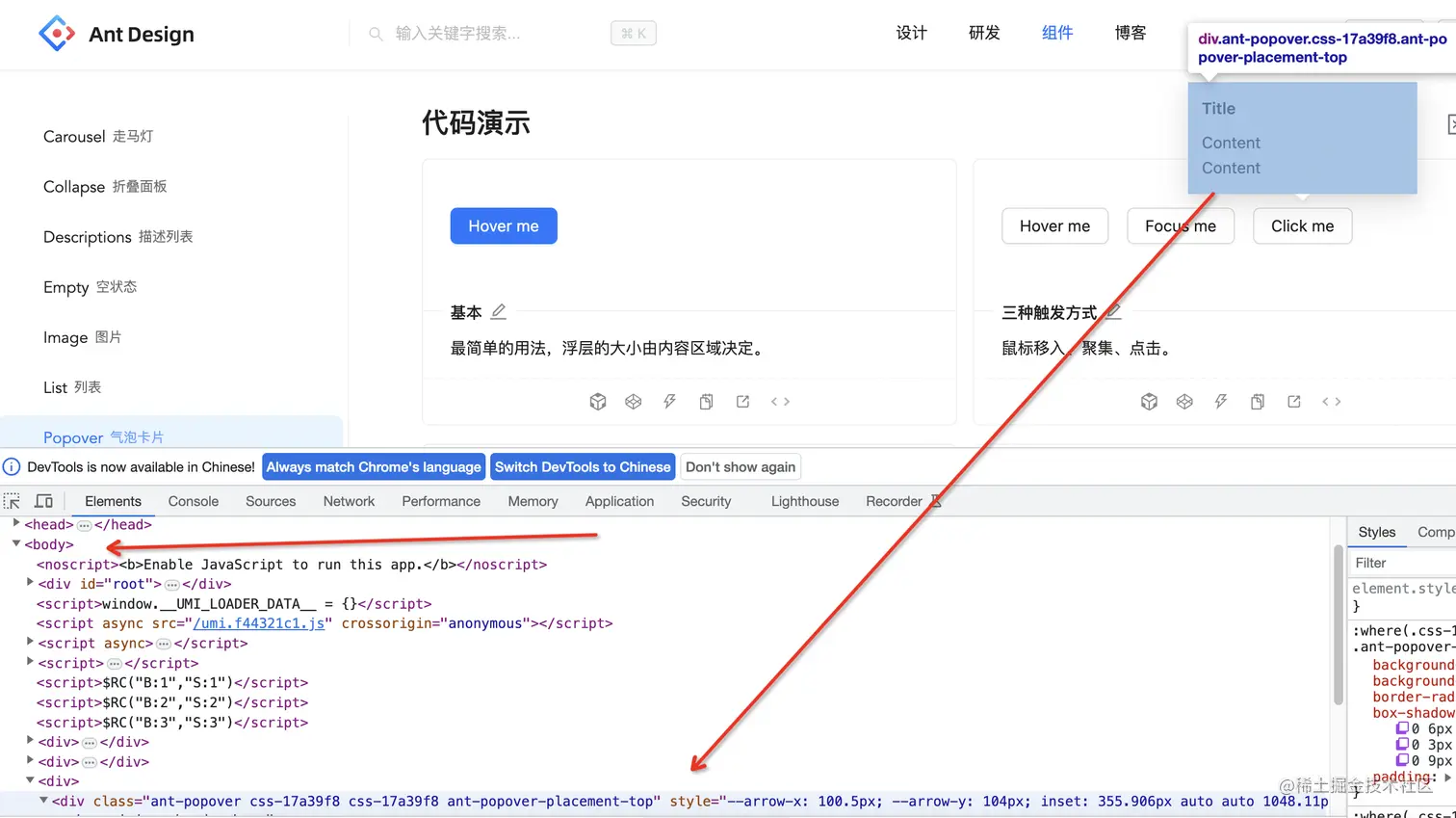The width and height of the screenshot is (1456, 818).
Task: Open the Network tab
Action: 349,501
